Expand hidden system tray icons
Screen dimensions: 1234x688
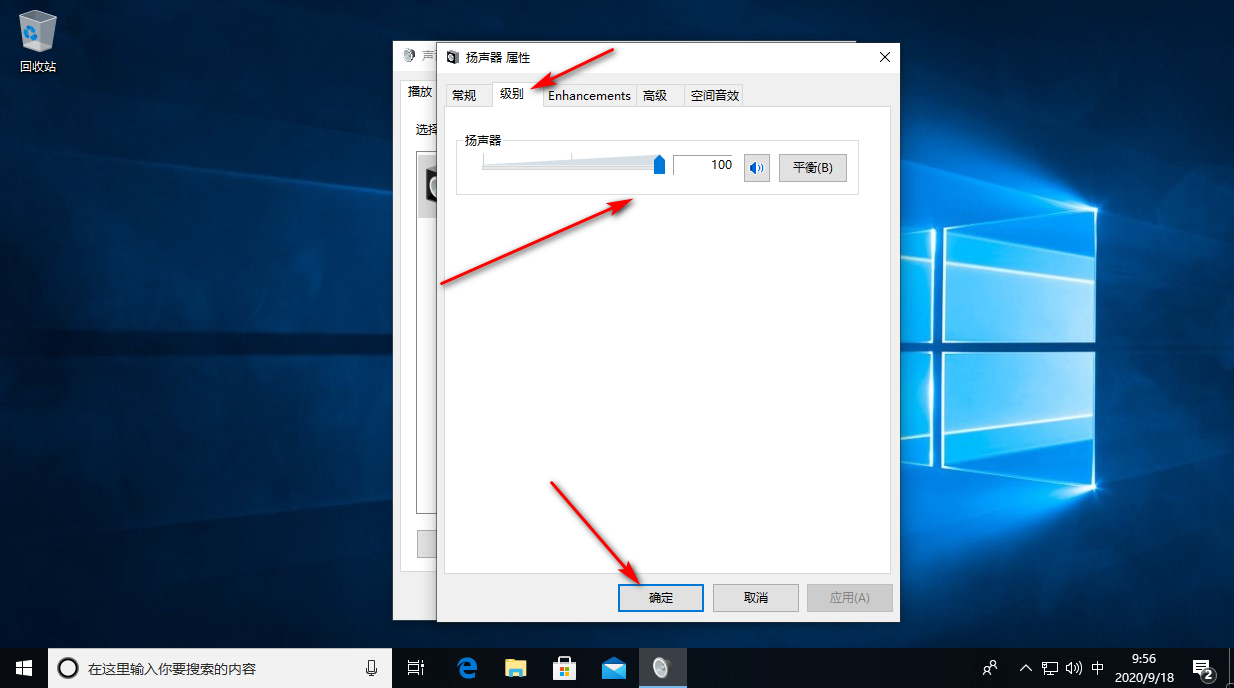point(1025,668)
